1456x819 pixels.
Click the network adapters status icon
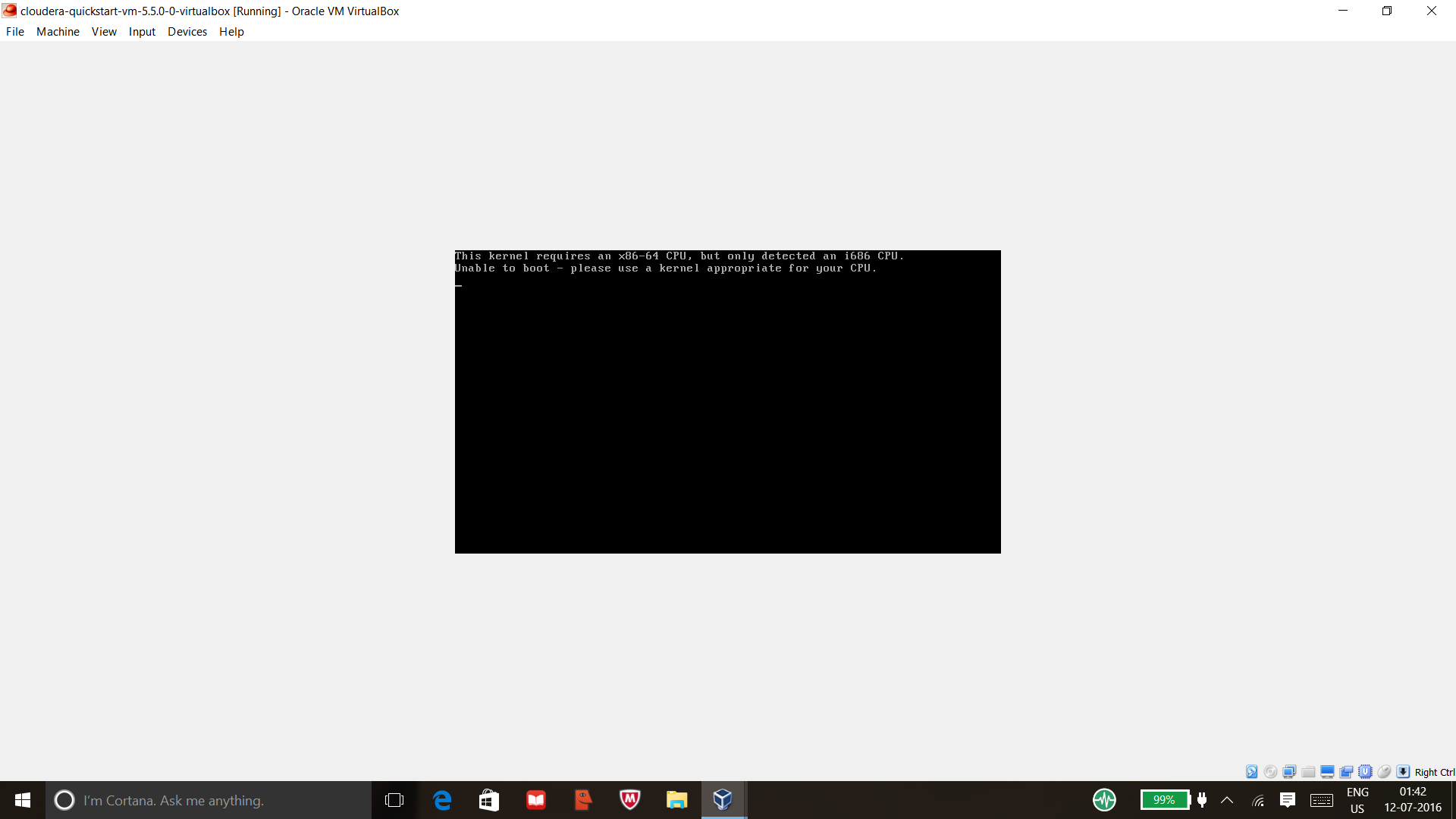click(x=1289, y=771)
